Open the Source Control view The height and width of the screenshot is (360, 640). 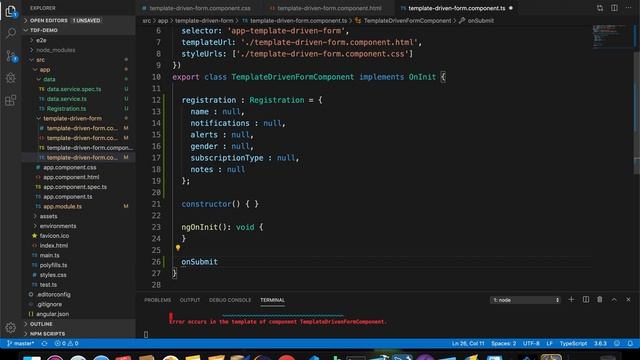coord(11,56)
